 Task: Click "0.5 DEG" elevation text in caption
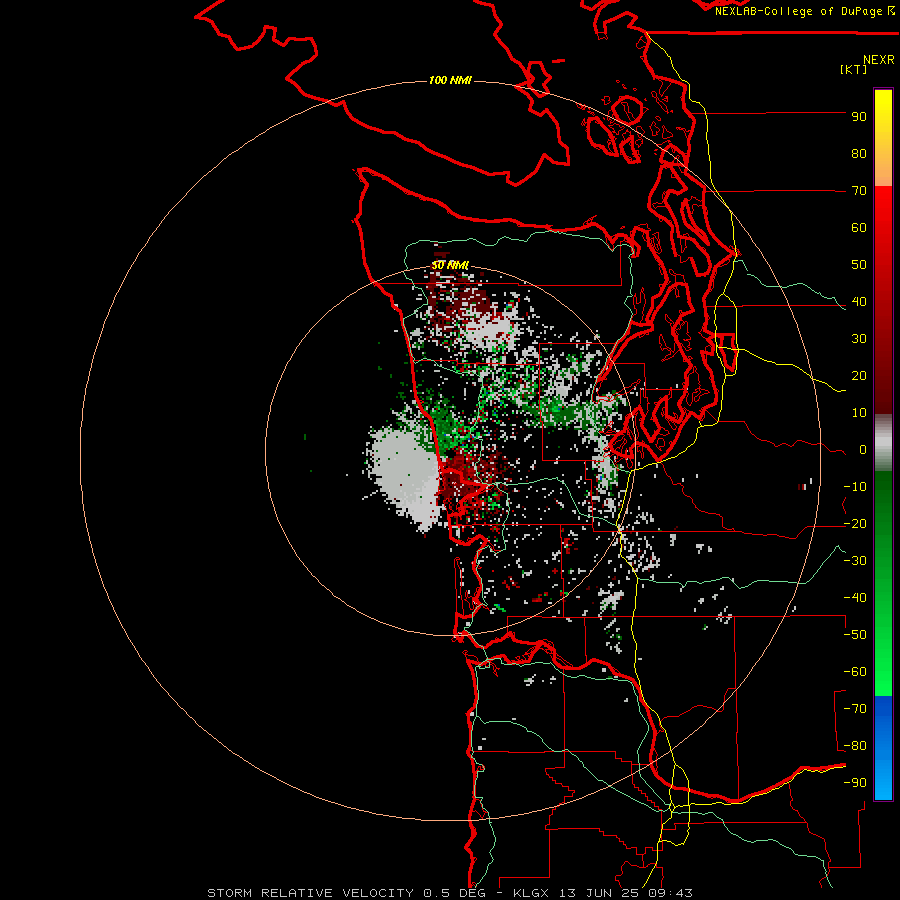pyautogui.click(x=454, y=893)
